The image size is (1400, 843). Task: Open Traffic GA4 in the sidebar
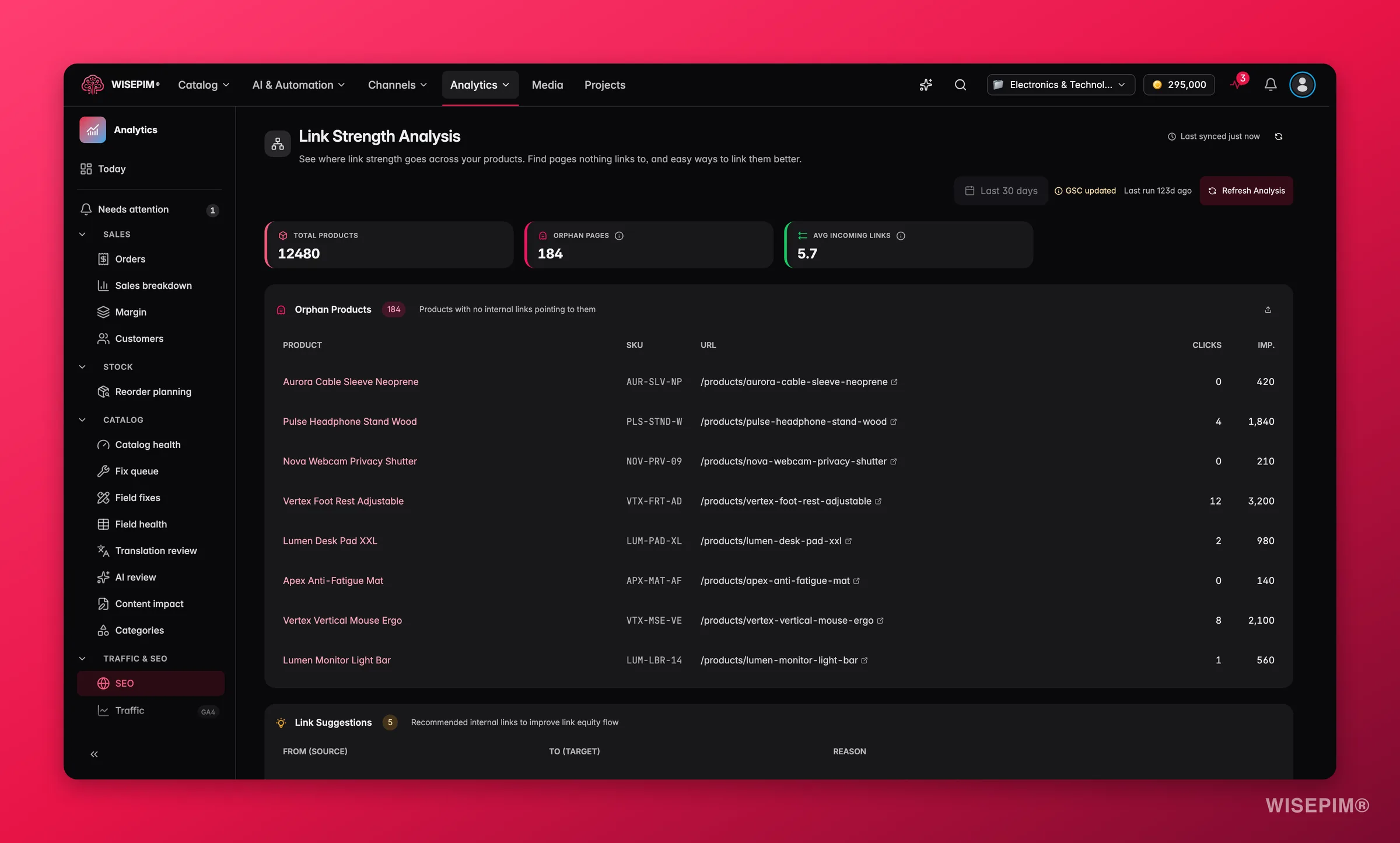pyautogui.click(x=150, y=711)
